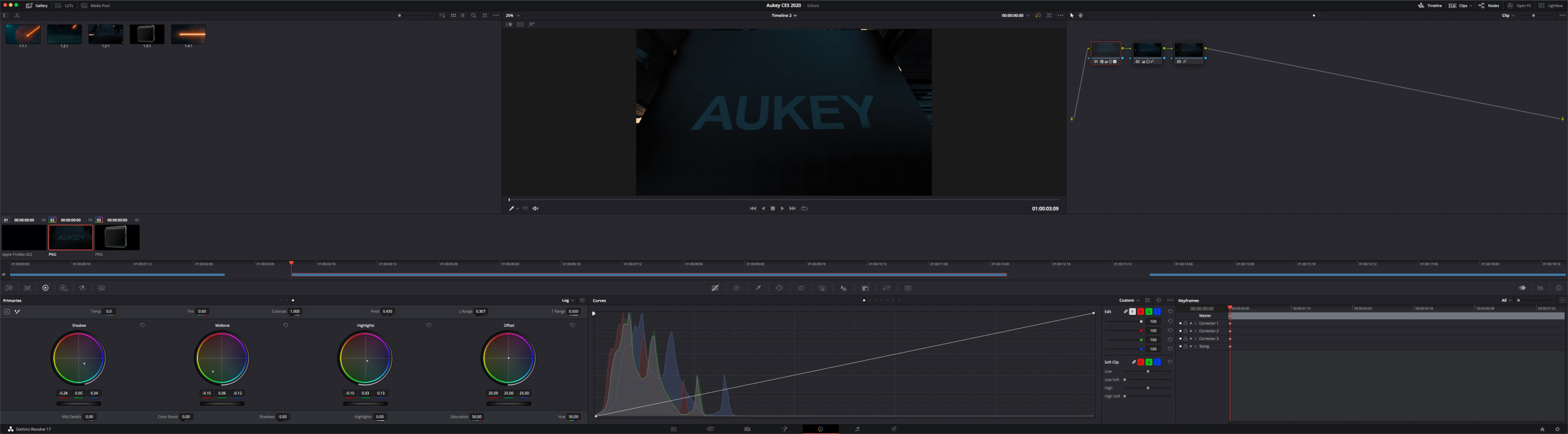
Task: Click the gallery sort order icon
Action: pyautogui.click(x=442, y=16)
